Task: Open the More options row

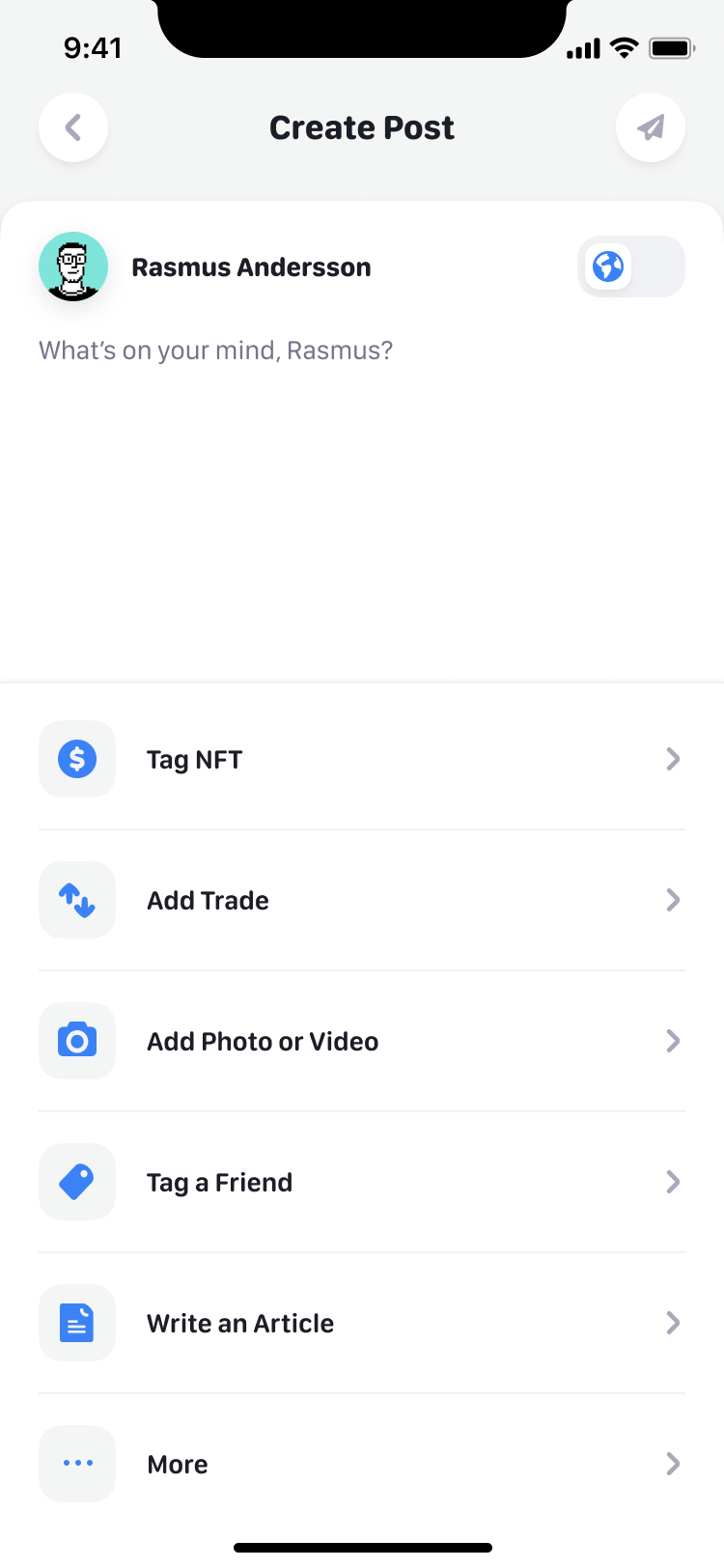Action: click(178, 1465)
